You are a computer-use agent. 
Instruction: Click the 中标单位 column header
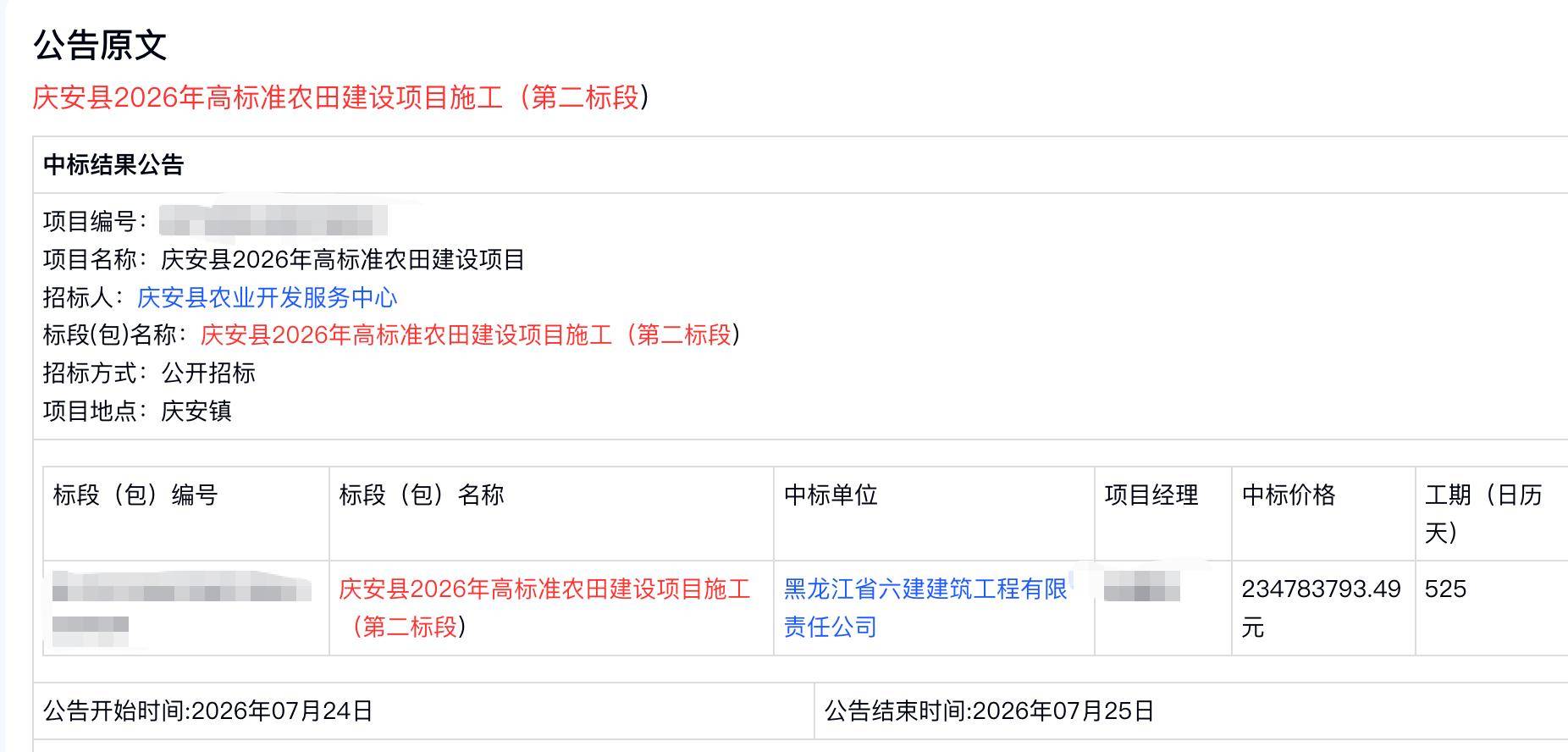point(831,495)
